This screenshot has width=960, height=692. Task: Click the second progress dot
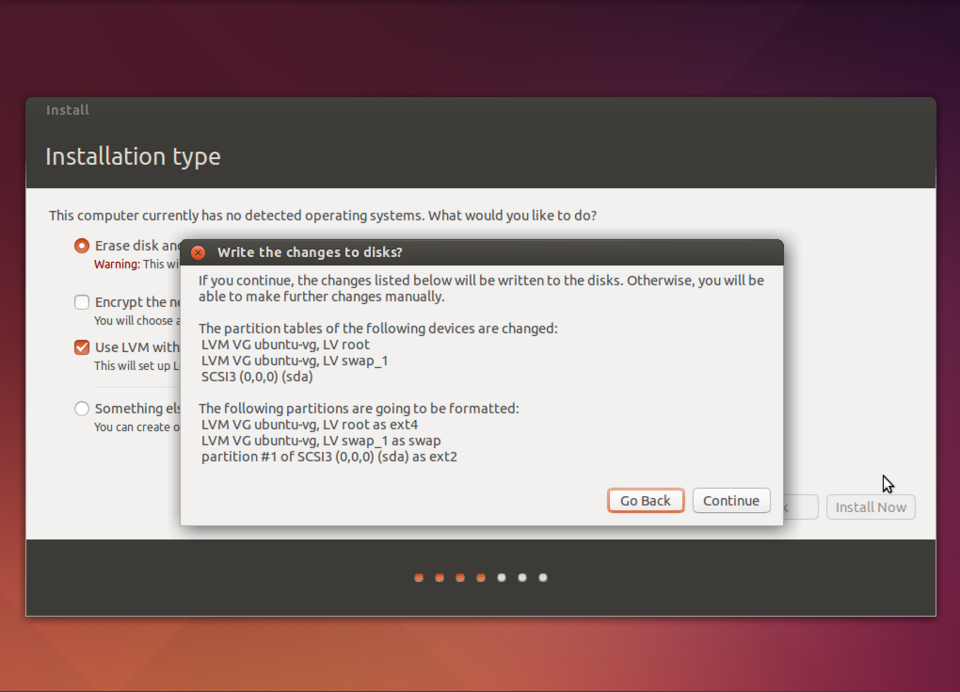[x=439, y=577]
